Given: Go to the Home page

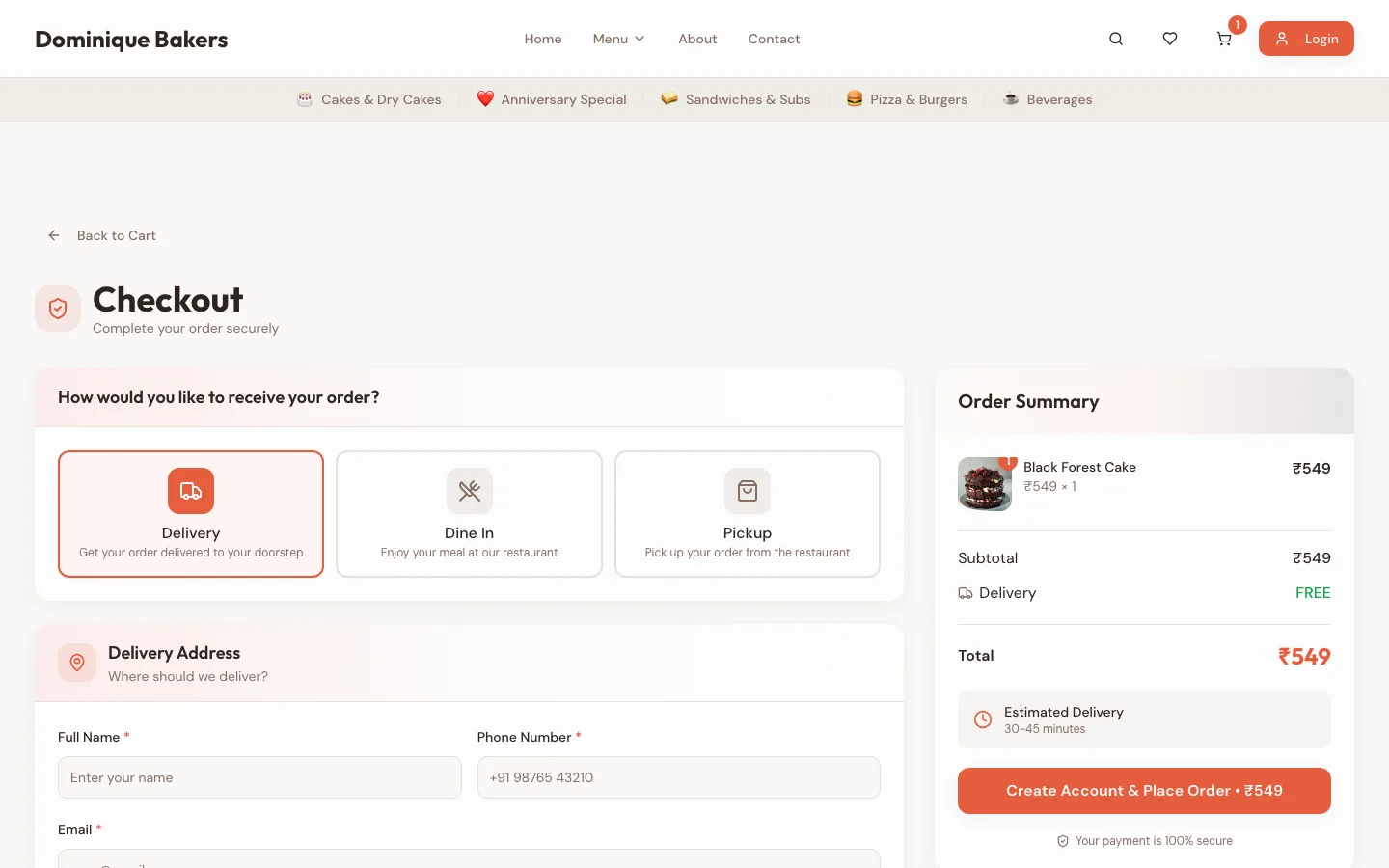Looking at the screenshot, I should coord(543,39).
